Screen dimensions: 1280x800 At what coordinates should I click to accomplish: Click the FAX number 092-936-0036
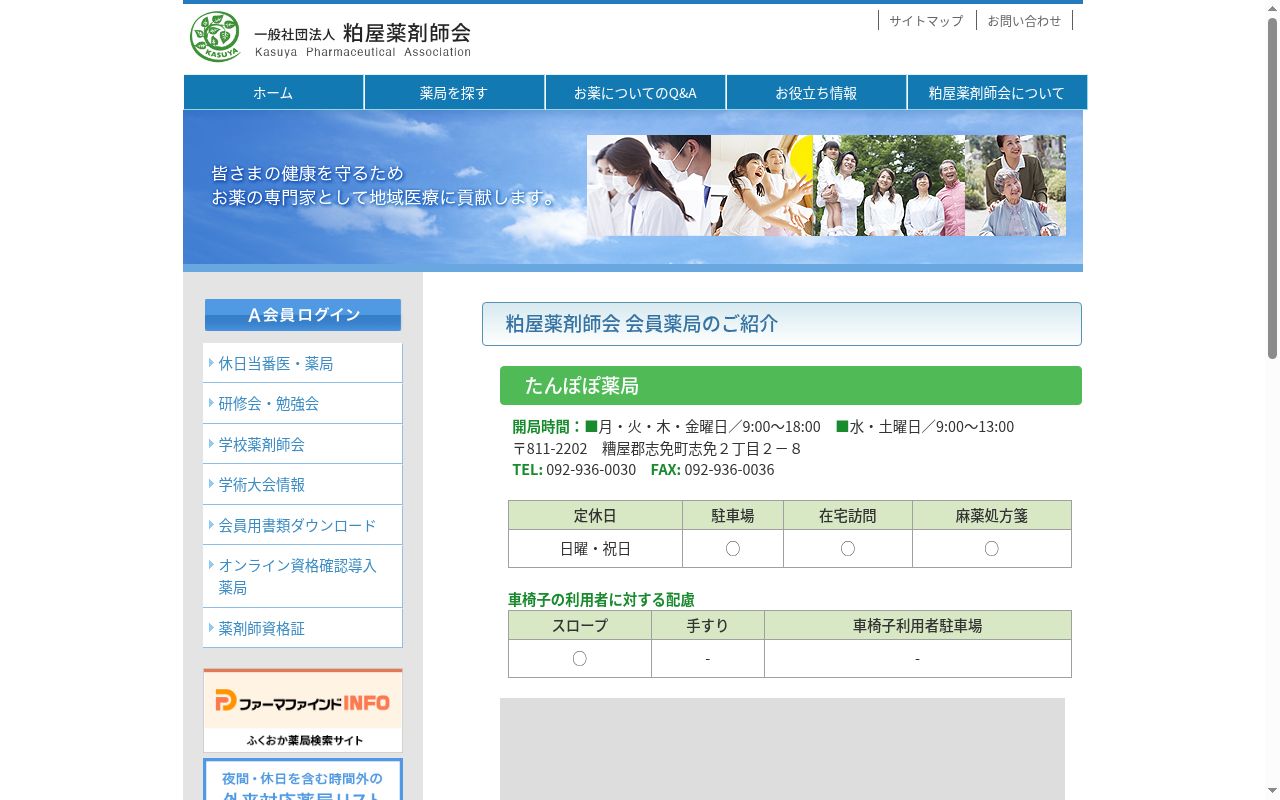click(729, 469)
